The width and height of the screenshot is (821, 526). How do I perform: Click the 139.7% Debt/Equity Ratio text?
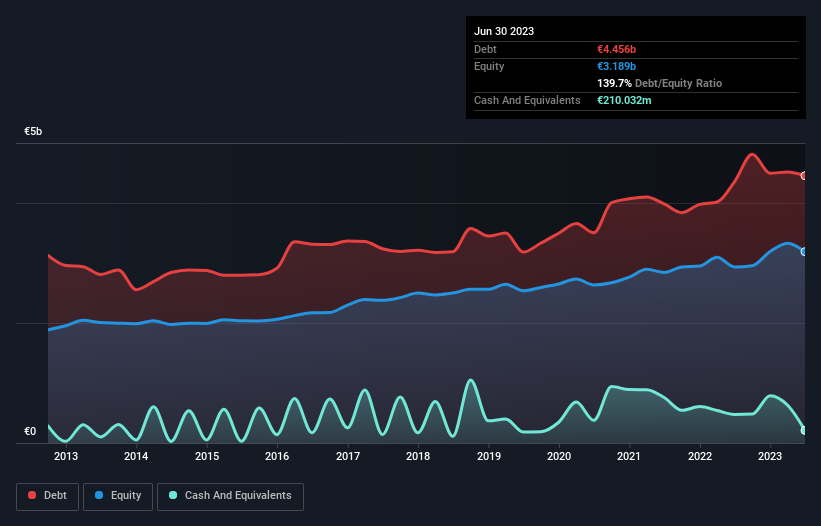[659, 83]
